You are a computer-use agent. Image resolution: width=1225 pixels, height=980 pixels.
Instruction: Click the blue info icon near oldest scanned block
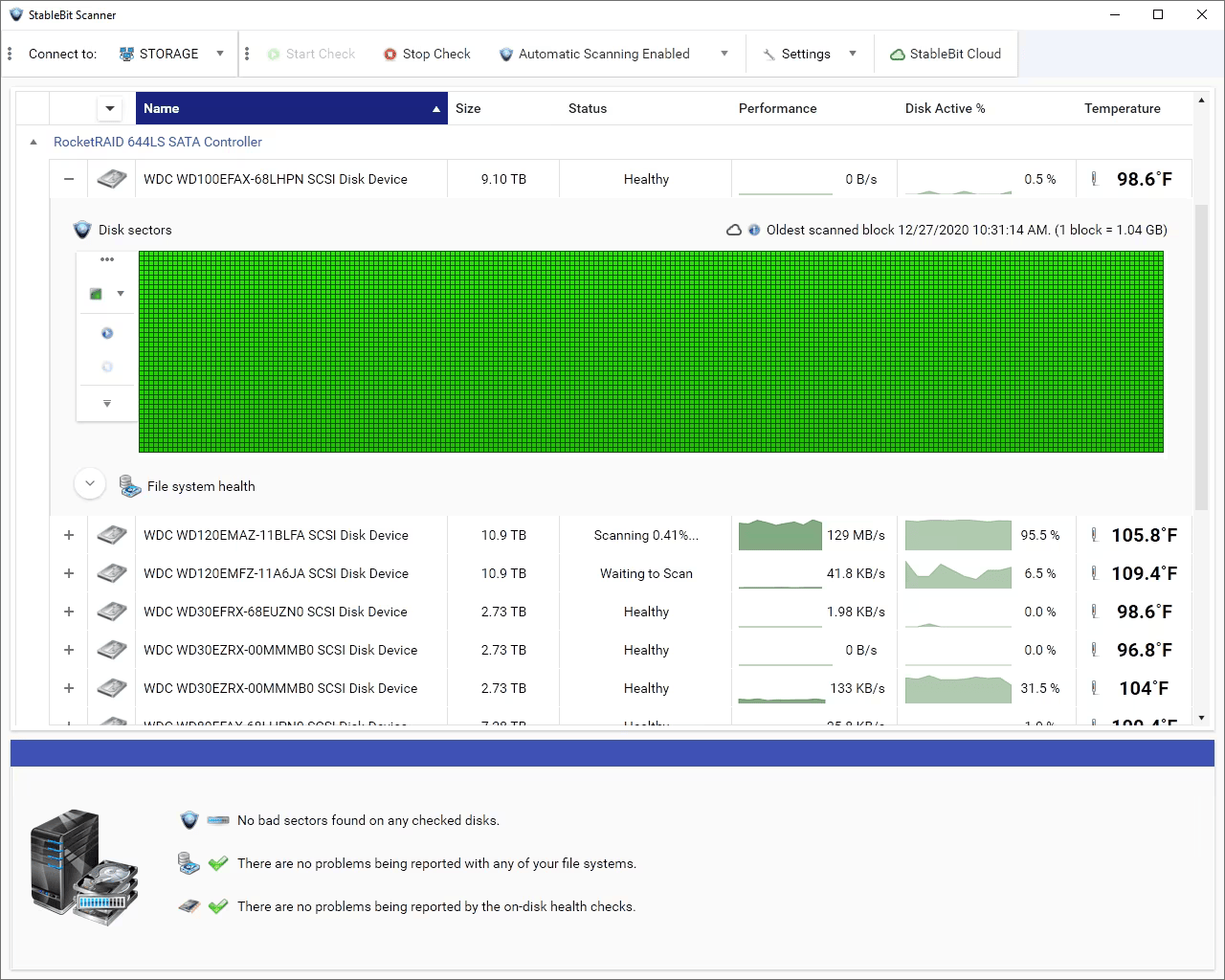point(754,230)
